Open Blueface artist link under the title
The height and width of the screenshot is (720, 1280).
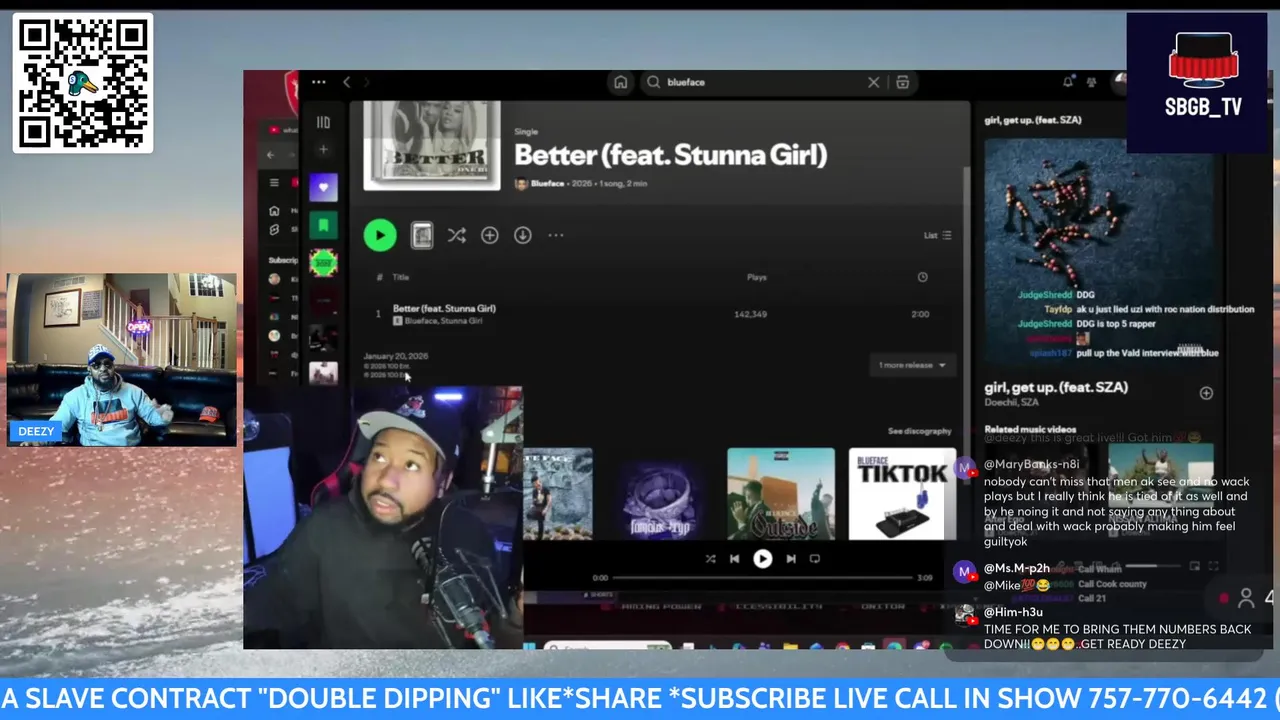click(547, 184)
